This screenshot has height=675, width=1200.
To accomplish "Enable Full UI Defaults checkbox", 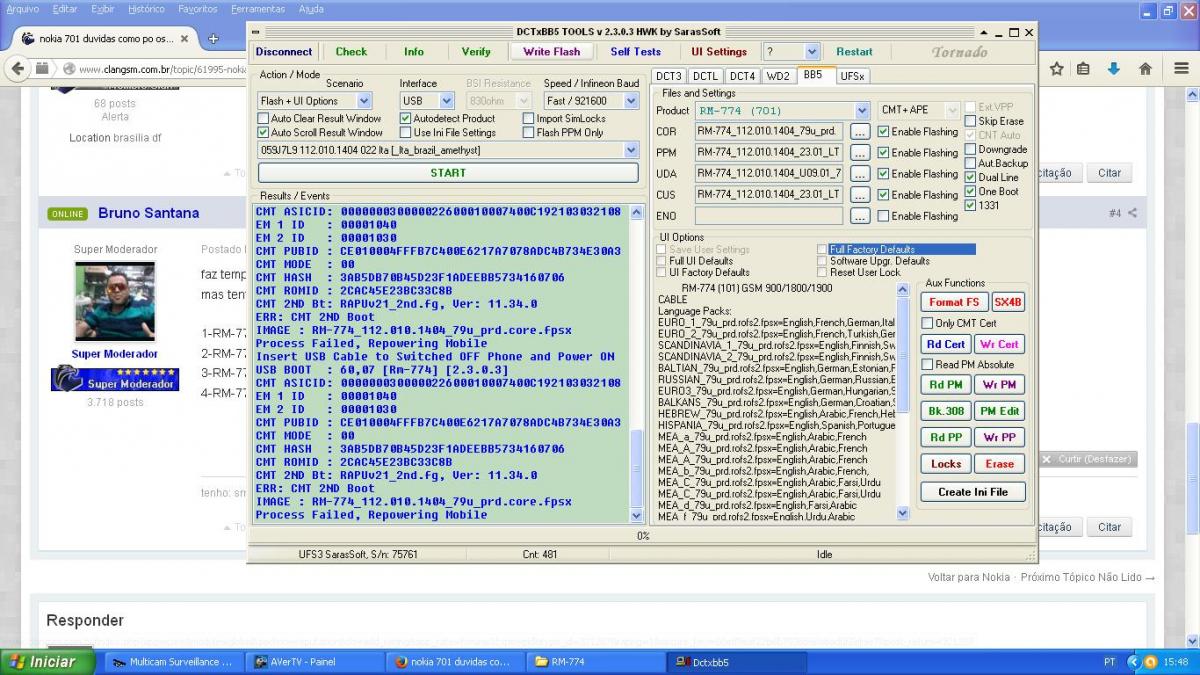I will tap(662, 261).
